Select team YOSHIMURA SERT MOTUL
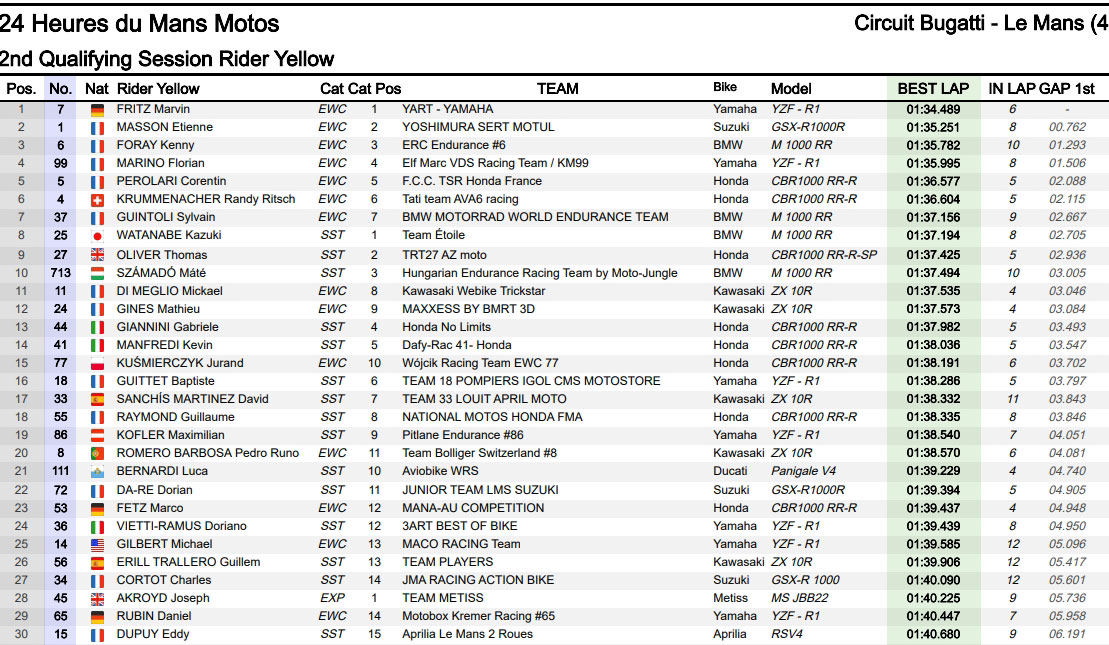Image resolution: width=1109 pixels, height=645 pixels. [x=463, y=127]
